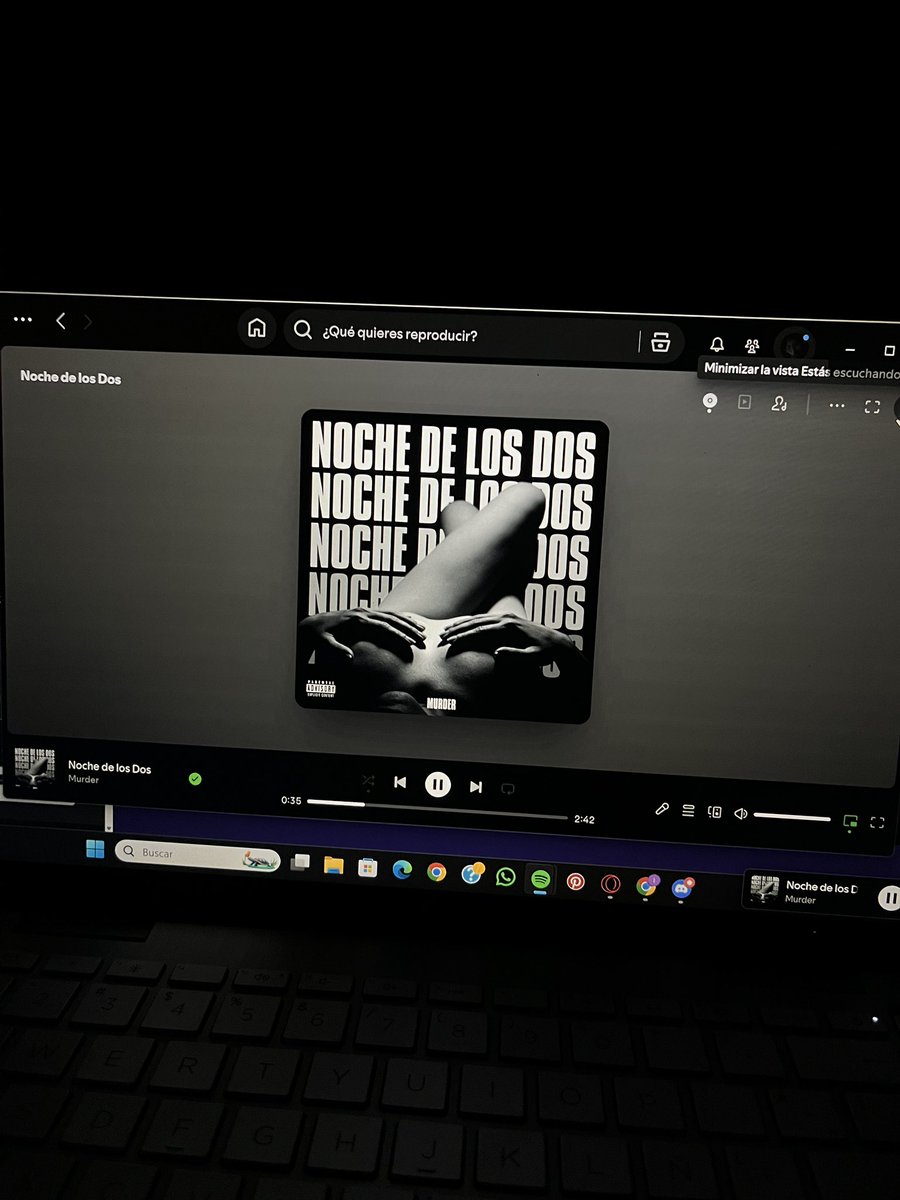Viewport: 900px width, 1200px height.
Task: Open the notifications bell
Action: pyautogui.click(x=716, y=345)
